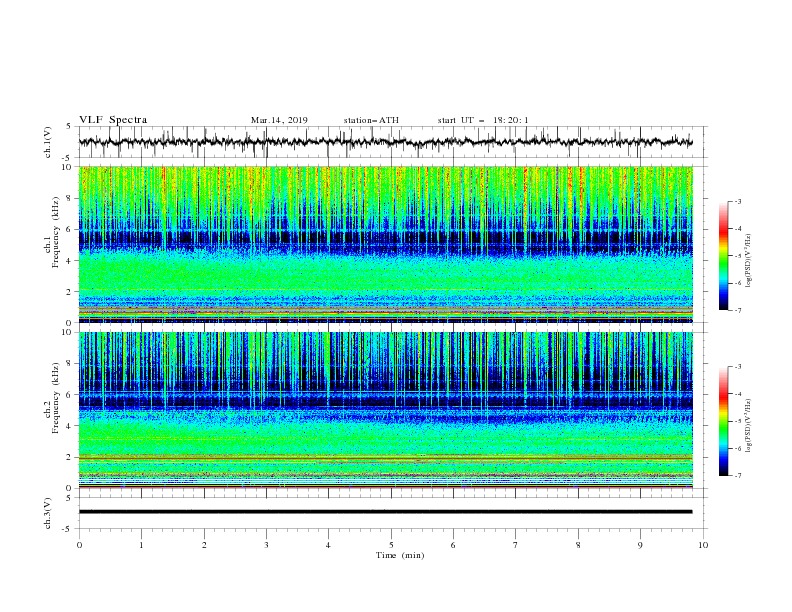
Task: Click the "6" tick on time axis
Action: click(453, 545)
